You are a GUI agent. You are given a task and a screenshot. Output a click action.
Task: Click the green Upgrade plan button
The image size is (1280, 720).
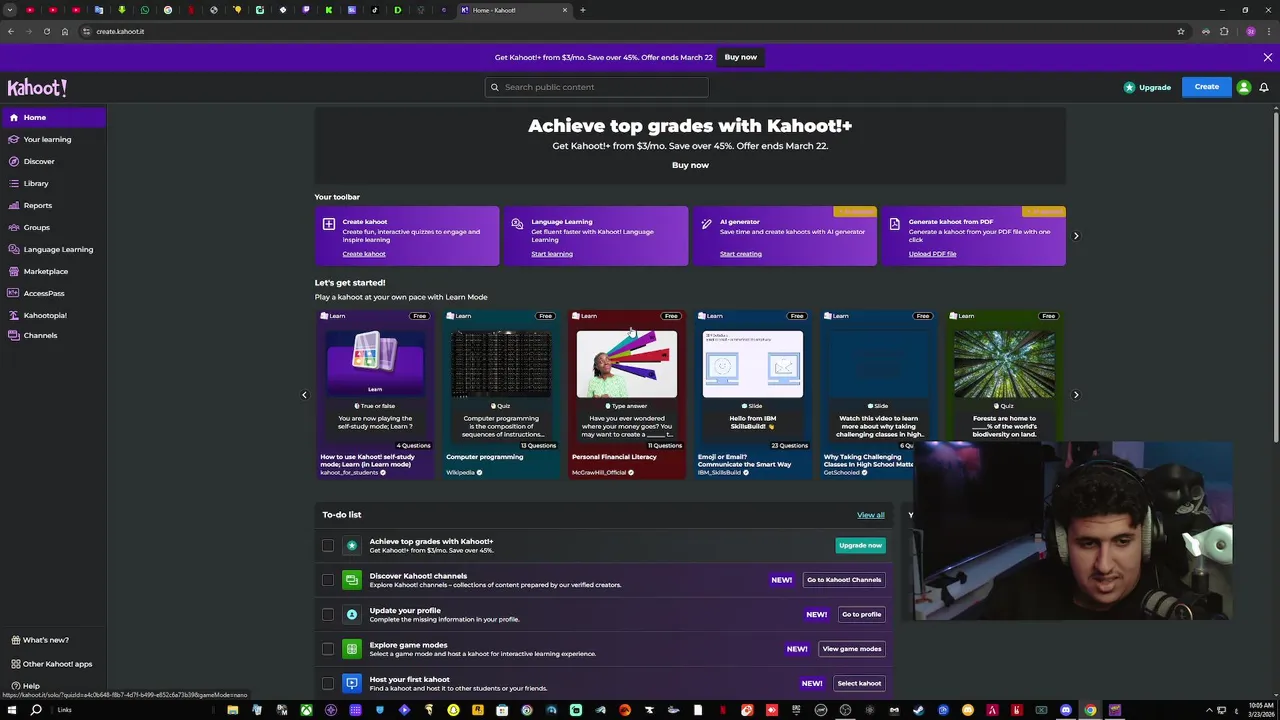point(860,545)
